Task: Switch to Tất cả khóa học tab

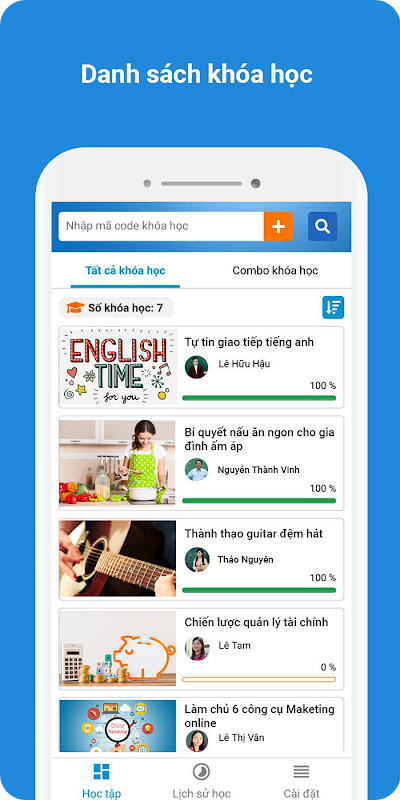Action: [125, 270]
